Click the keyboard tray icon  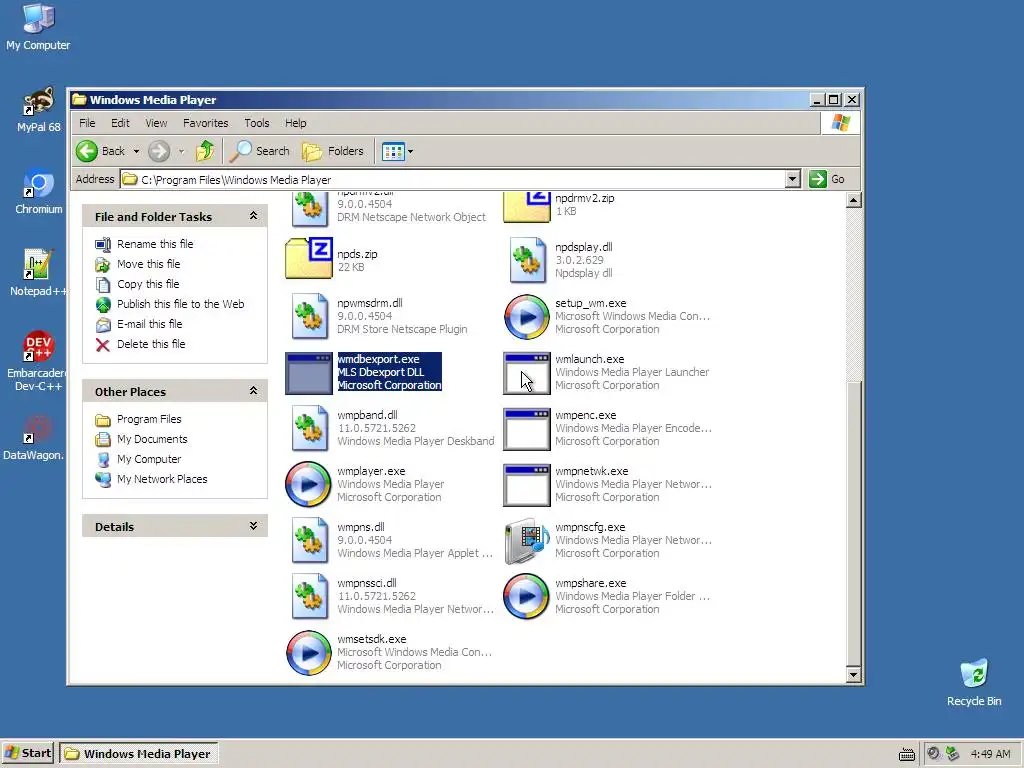pos(906,755)
